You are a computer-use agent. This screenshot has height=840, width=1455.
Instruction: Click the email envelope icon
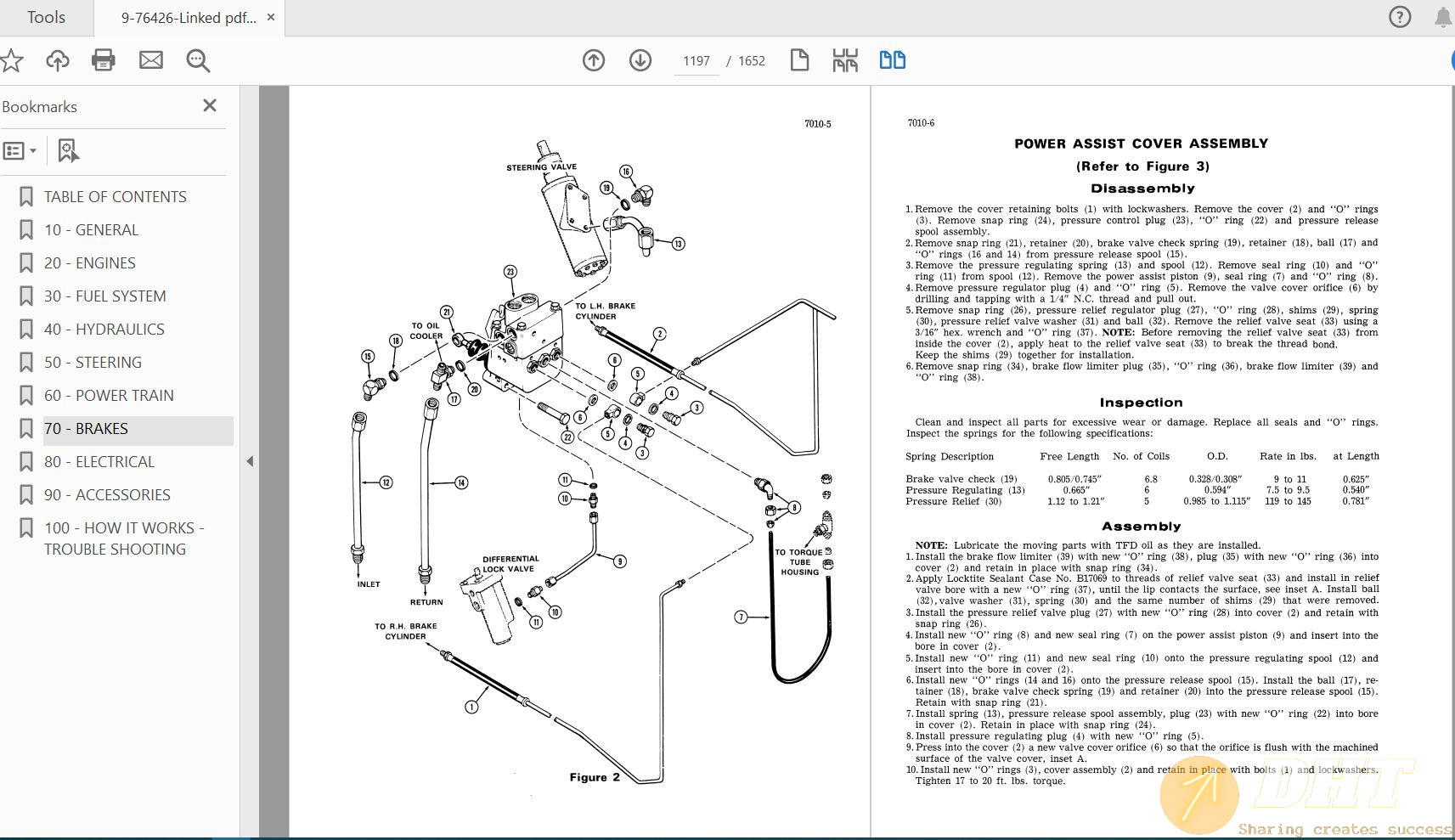[x=151, y=60]
